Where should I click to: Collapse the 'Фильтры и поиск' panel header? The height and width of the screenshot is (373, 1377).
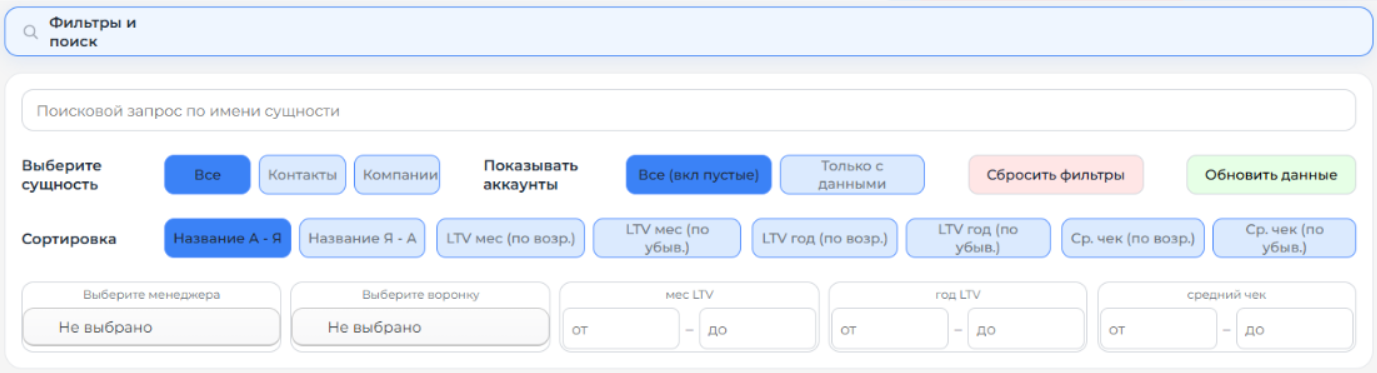688,32
